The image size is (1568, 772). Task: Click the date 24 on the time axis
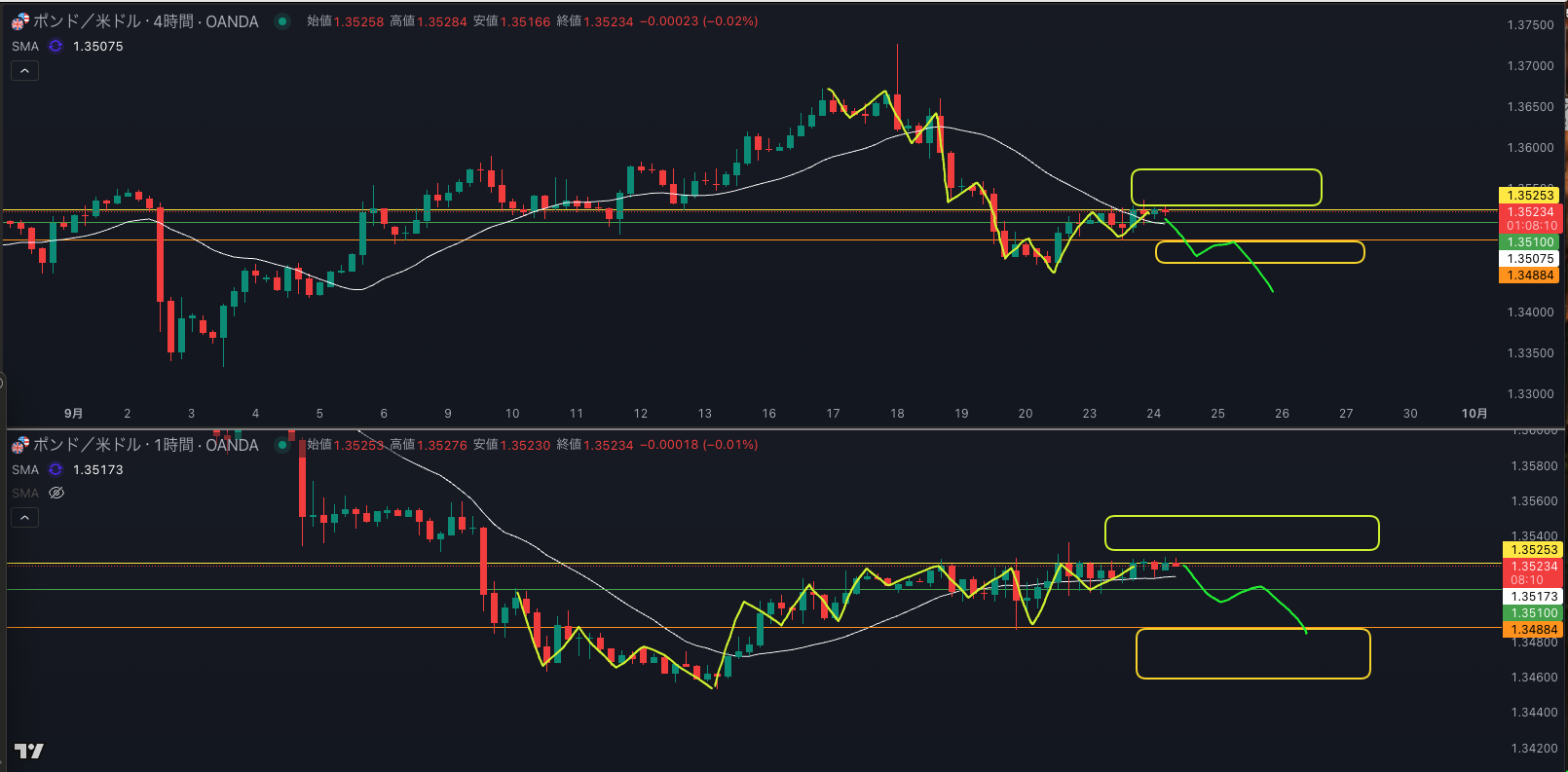point(1153,414)
